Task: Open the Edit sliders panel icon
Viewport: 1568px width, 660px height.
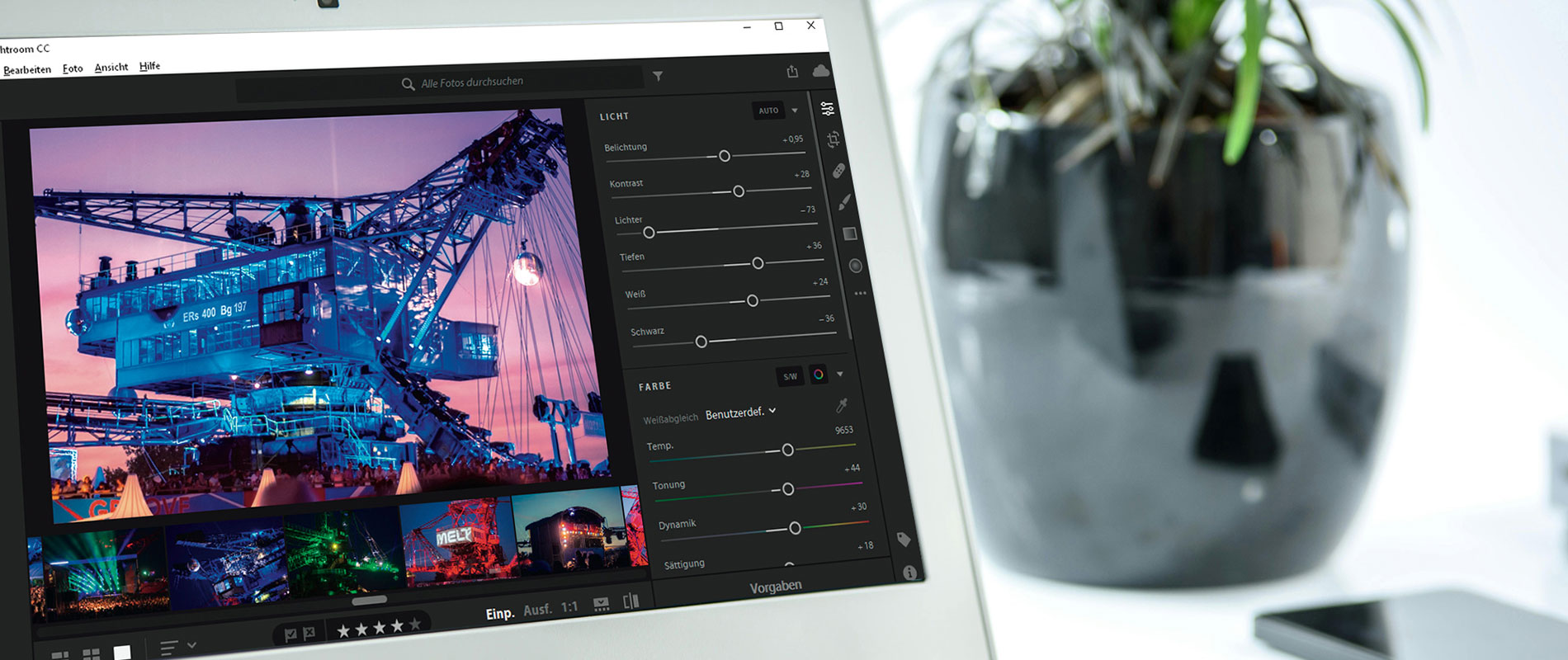Action: pos(827,109)
